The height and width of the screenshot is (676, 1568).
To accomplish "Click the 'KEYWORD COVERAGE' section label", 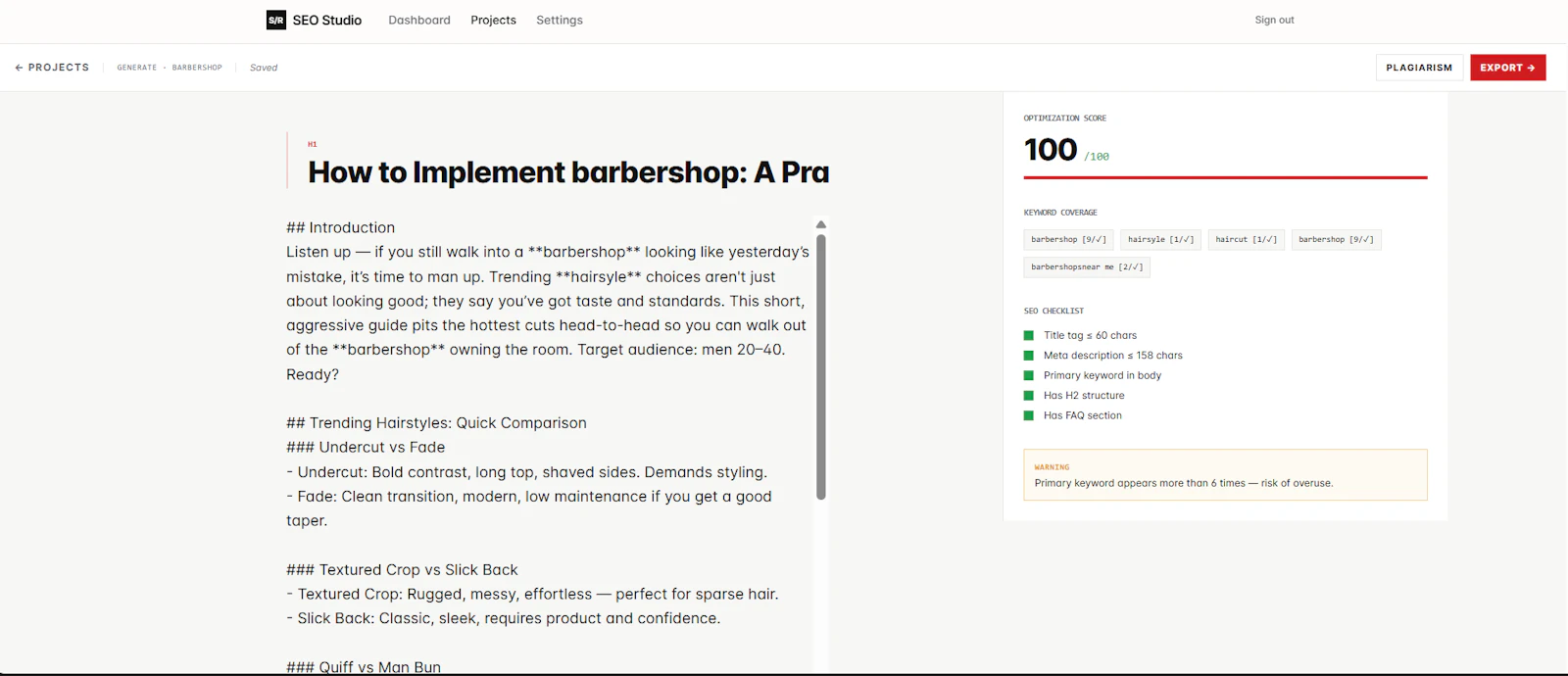I will pos(1060,213).
